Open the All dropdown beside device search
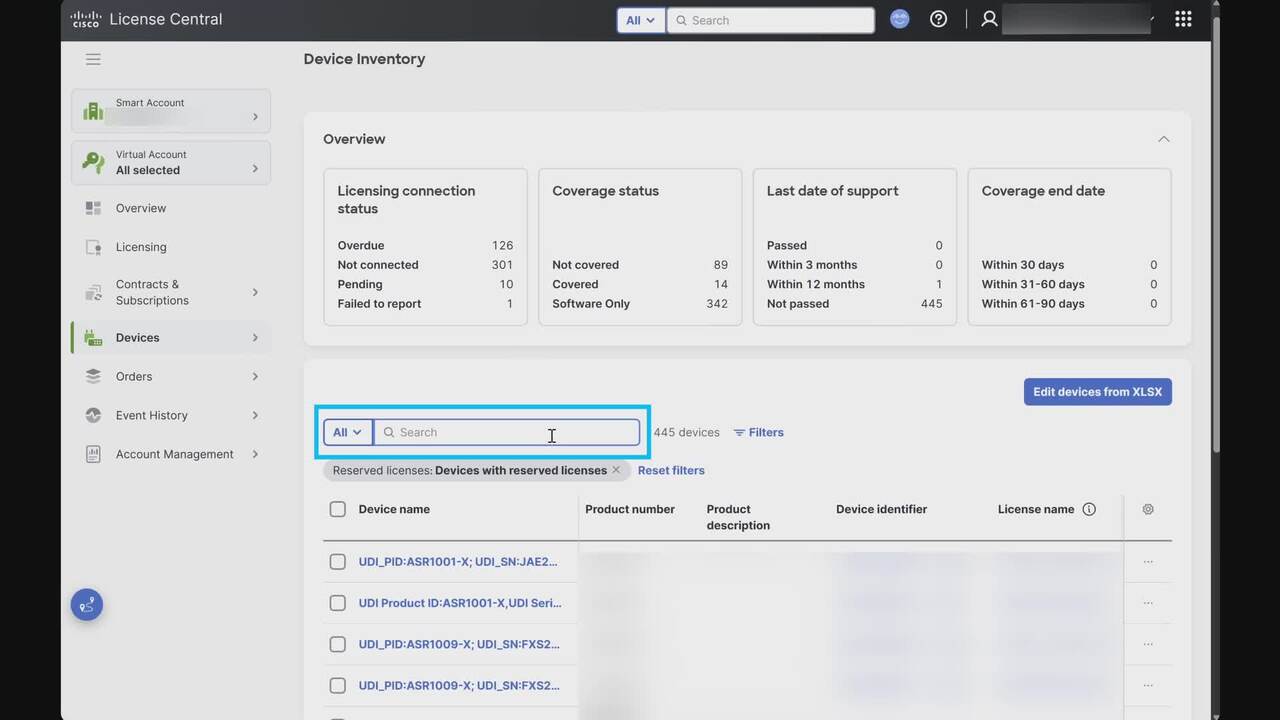The width and height of the screenshot is (1280, 720). tap(347, 432)
